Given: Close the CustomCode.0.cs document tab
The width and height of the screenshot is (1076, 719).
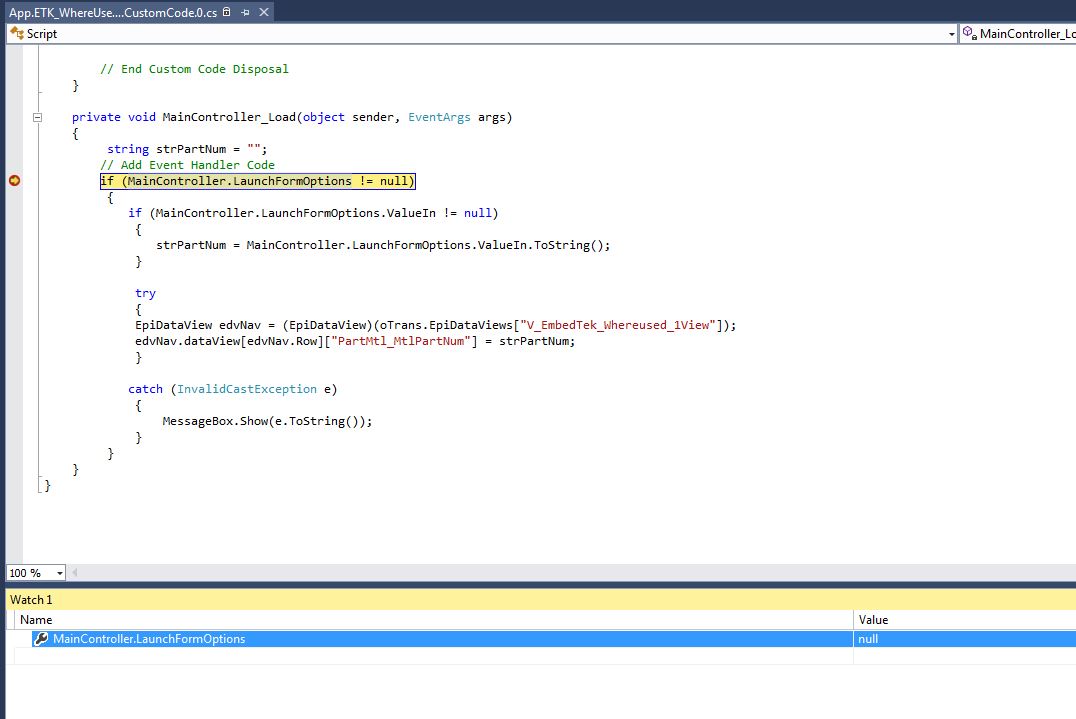Looking at the screenshot, I should click(262, 12).
